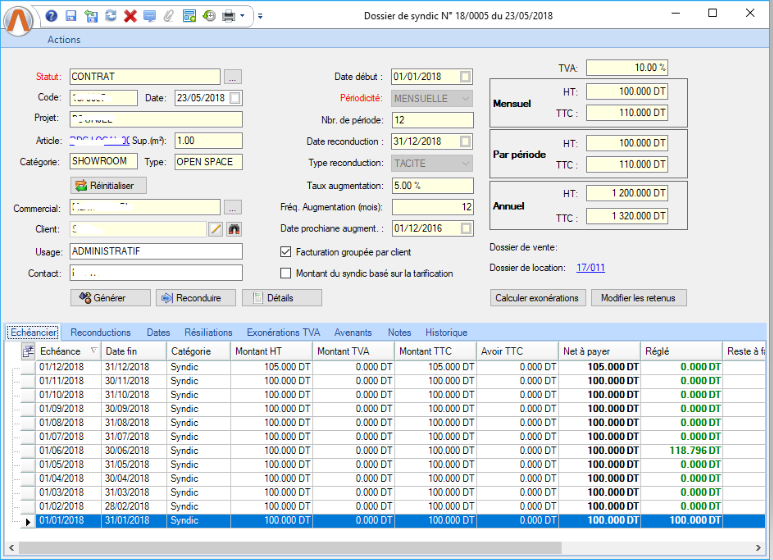Open the print options dropdown arrow

(x=243, y=16)
